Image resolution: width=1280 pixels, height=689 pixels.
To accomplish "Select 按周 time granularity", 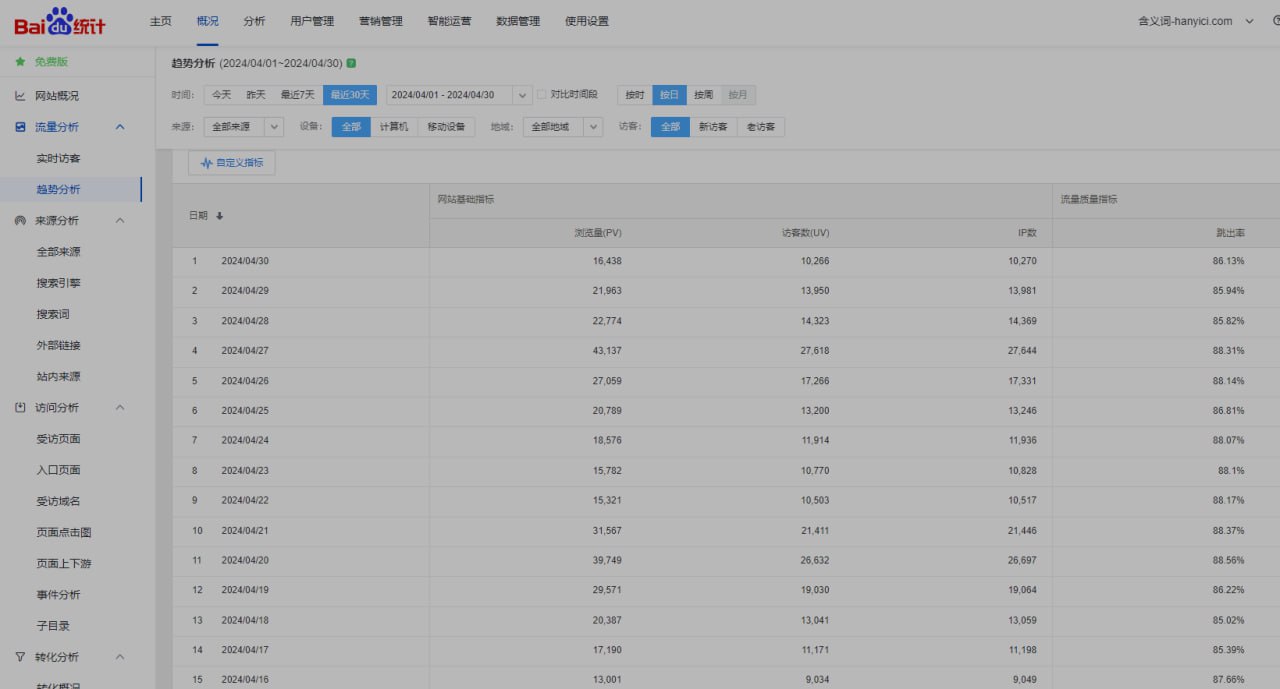I will coord(704,95).
